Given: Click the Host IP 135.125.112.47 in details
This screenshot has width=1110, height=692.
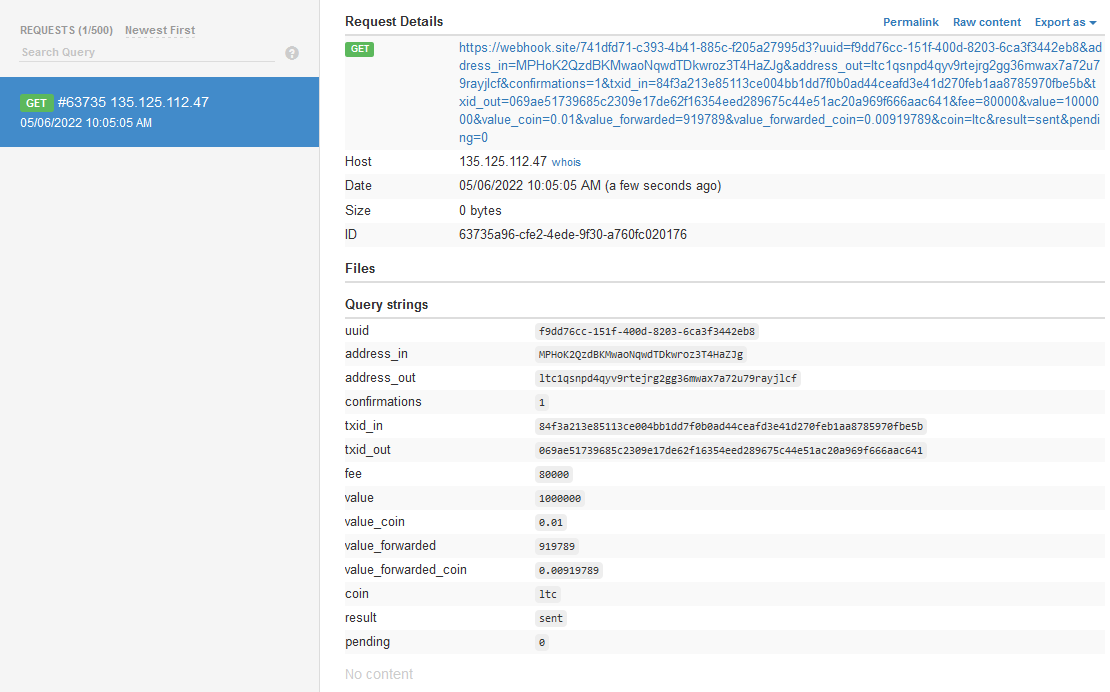Looking at the screenshot, I should pos(503,162).
